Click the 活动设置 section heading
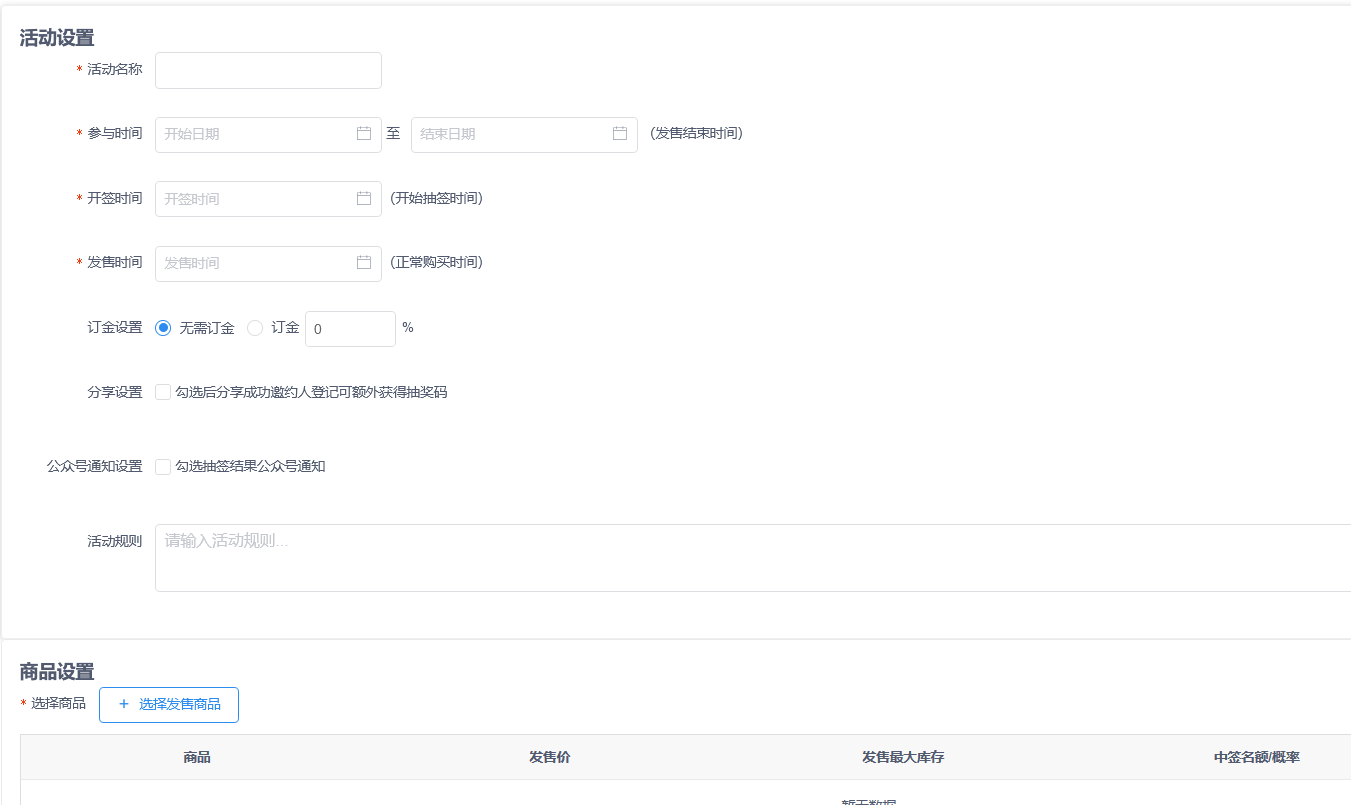Image resolution: width=1351 pixels, height=805 pixels. coord(57,38)
